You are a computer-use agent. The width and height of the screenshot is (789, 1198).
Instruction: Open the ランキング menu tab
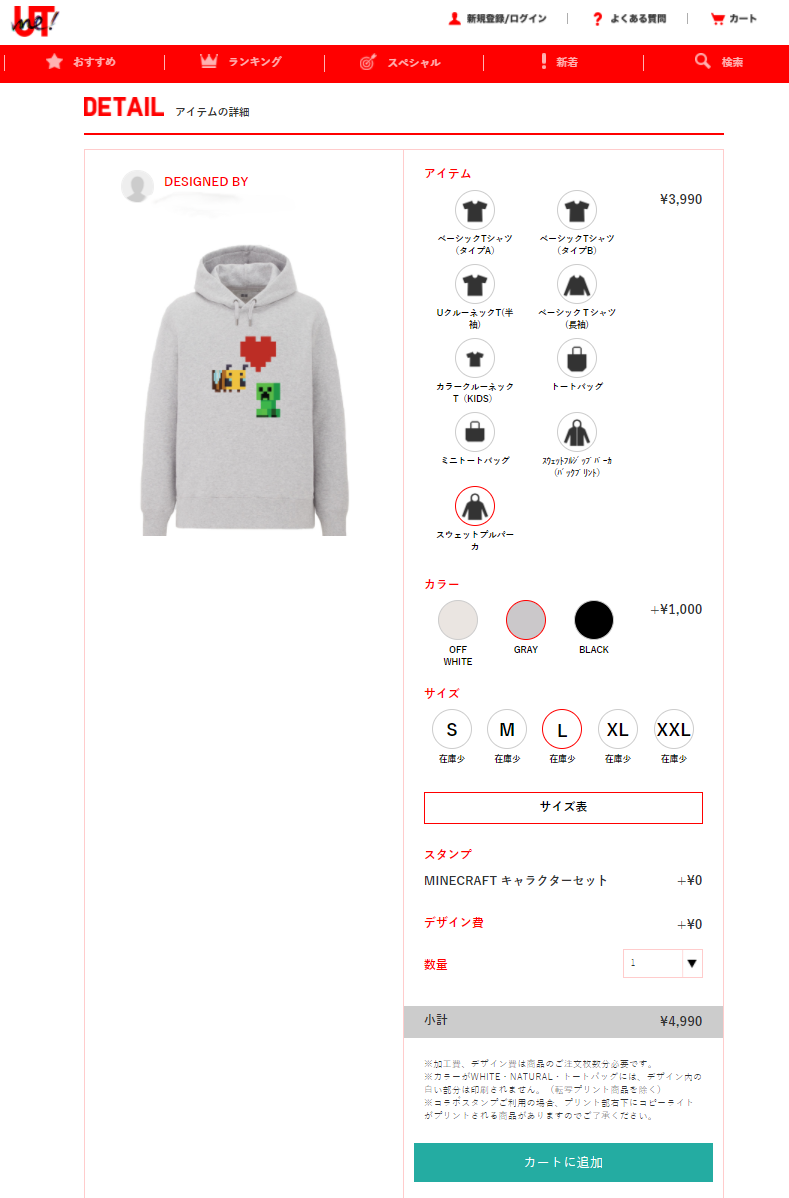[241, 62]
